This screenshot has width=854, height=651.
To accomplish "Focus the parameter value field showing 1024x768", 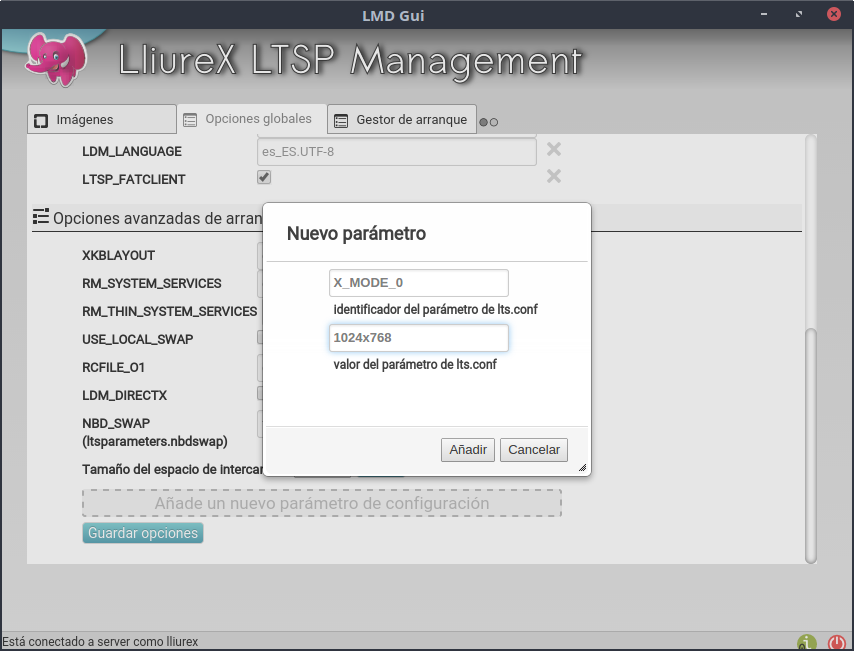I will 418,338.
